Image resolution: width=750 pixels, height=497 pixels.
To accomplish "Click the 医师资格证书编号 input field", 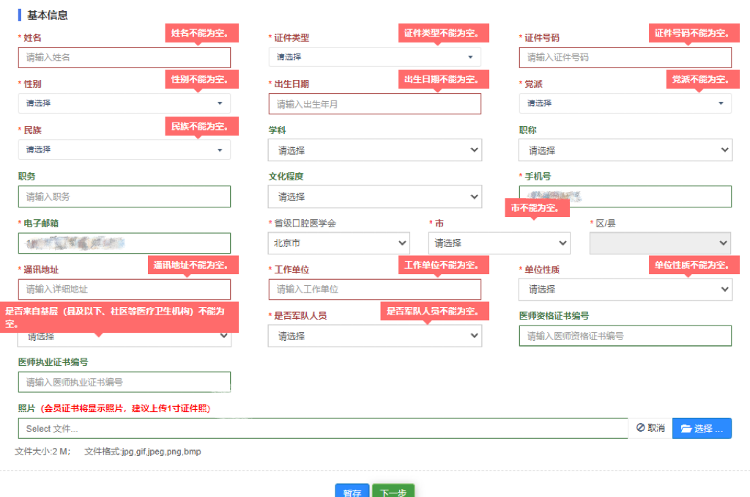I will [625, 336].
